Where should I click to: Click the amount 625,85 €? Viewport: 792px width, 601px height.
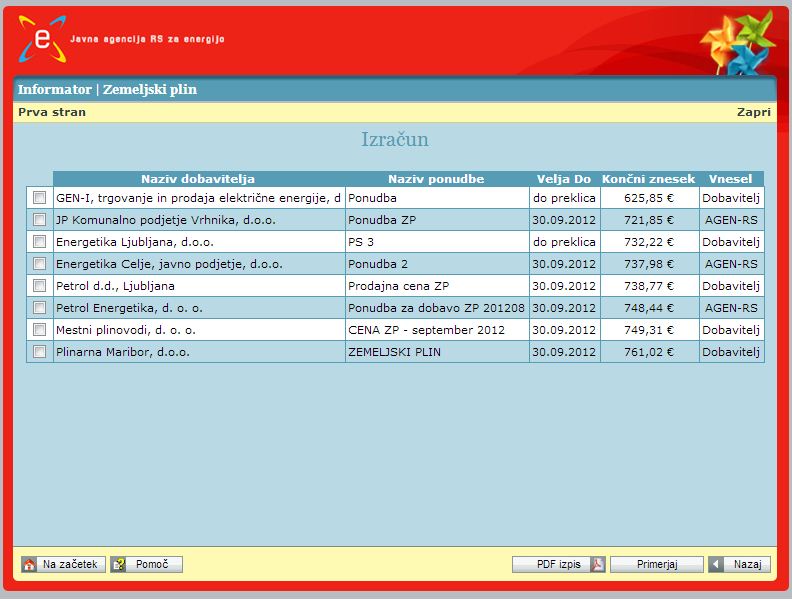[649, 198]
